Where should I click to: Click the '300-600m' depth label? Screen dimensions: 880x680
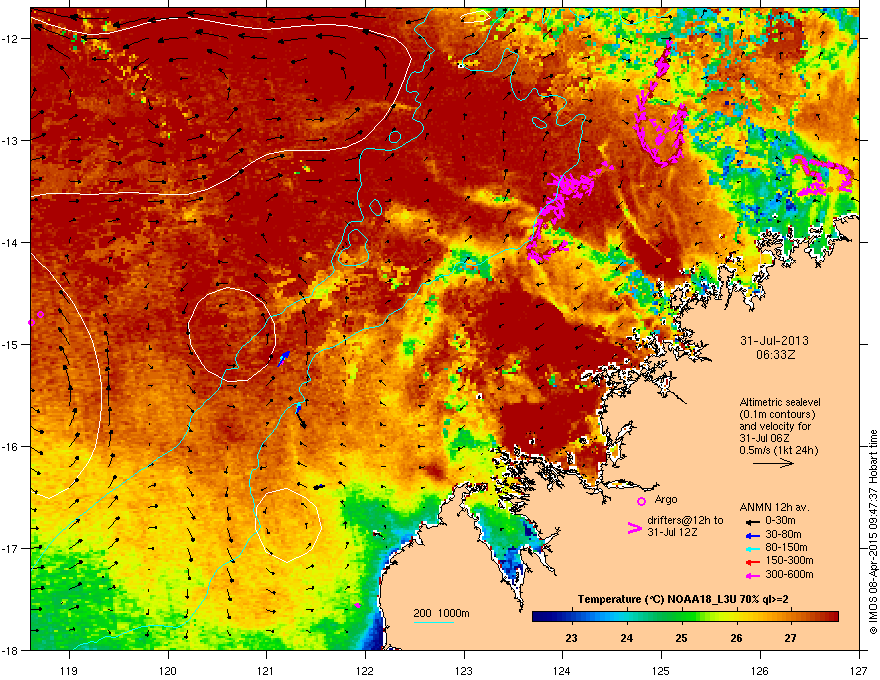(x=789, y=574)
